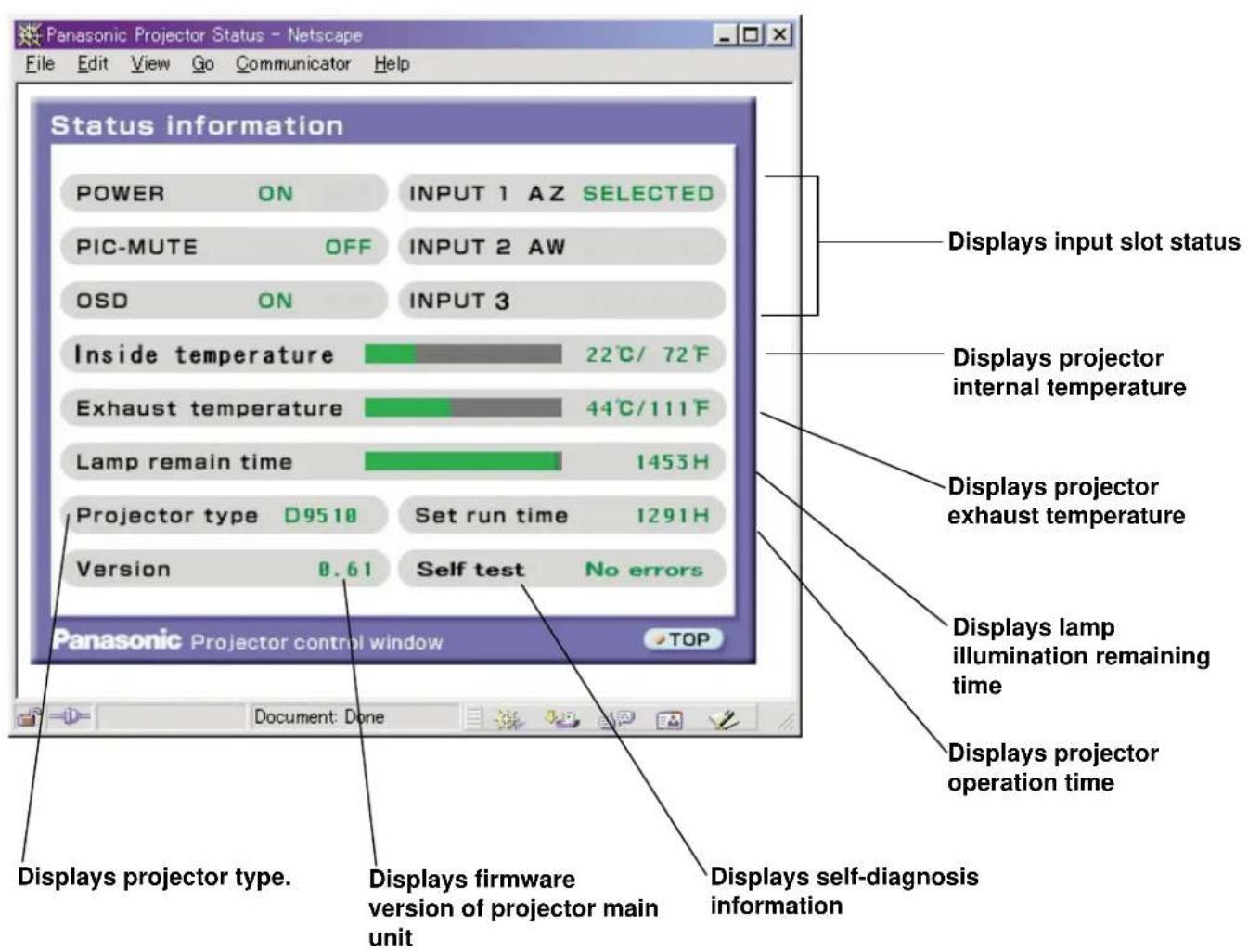The width and height of the screenshot is (1248, 952).
Task: Open the Composer pen icon
Action: pyautogui.click(x=723, y=718)
